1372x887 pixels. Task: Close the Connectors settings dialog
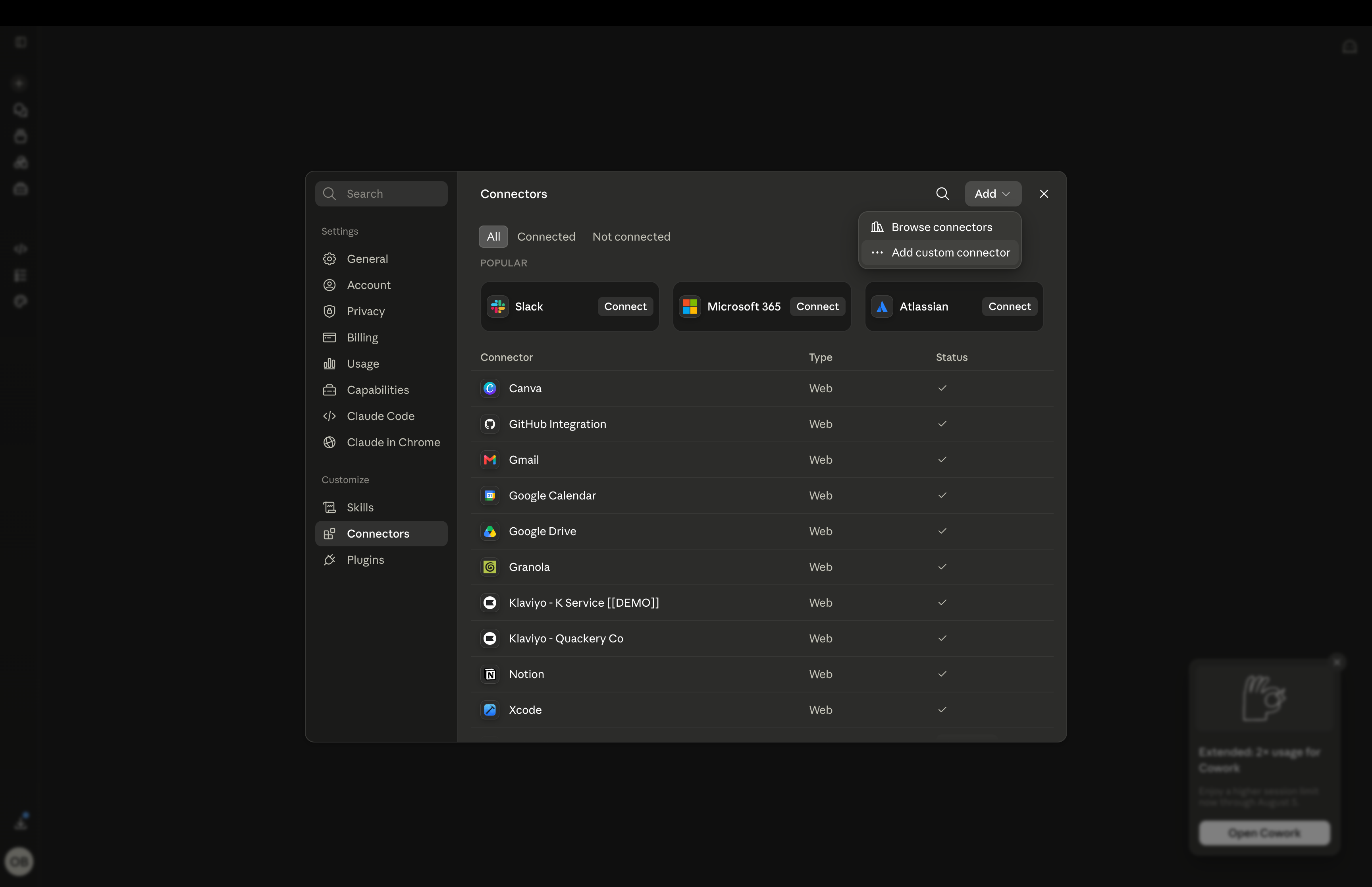1044,194
